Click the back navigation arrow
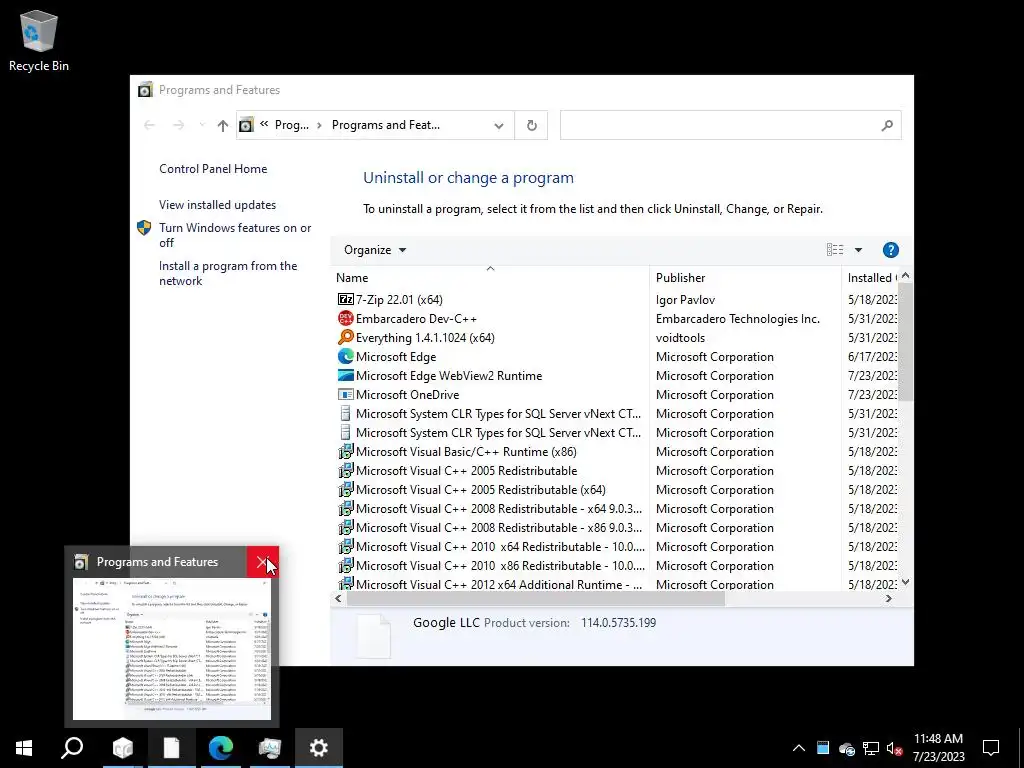The image size is (1024, 768). coord(150,125)
